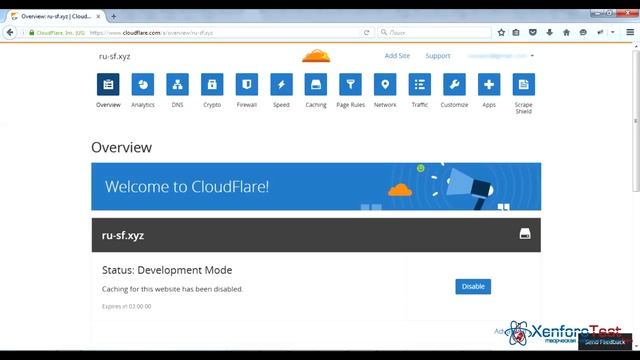The height and width of the screenshot is (360, 640).
Task: Open the account email dropdown arrow
Action: tap(532, 56)
